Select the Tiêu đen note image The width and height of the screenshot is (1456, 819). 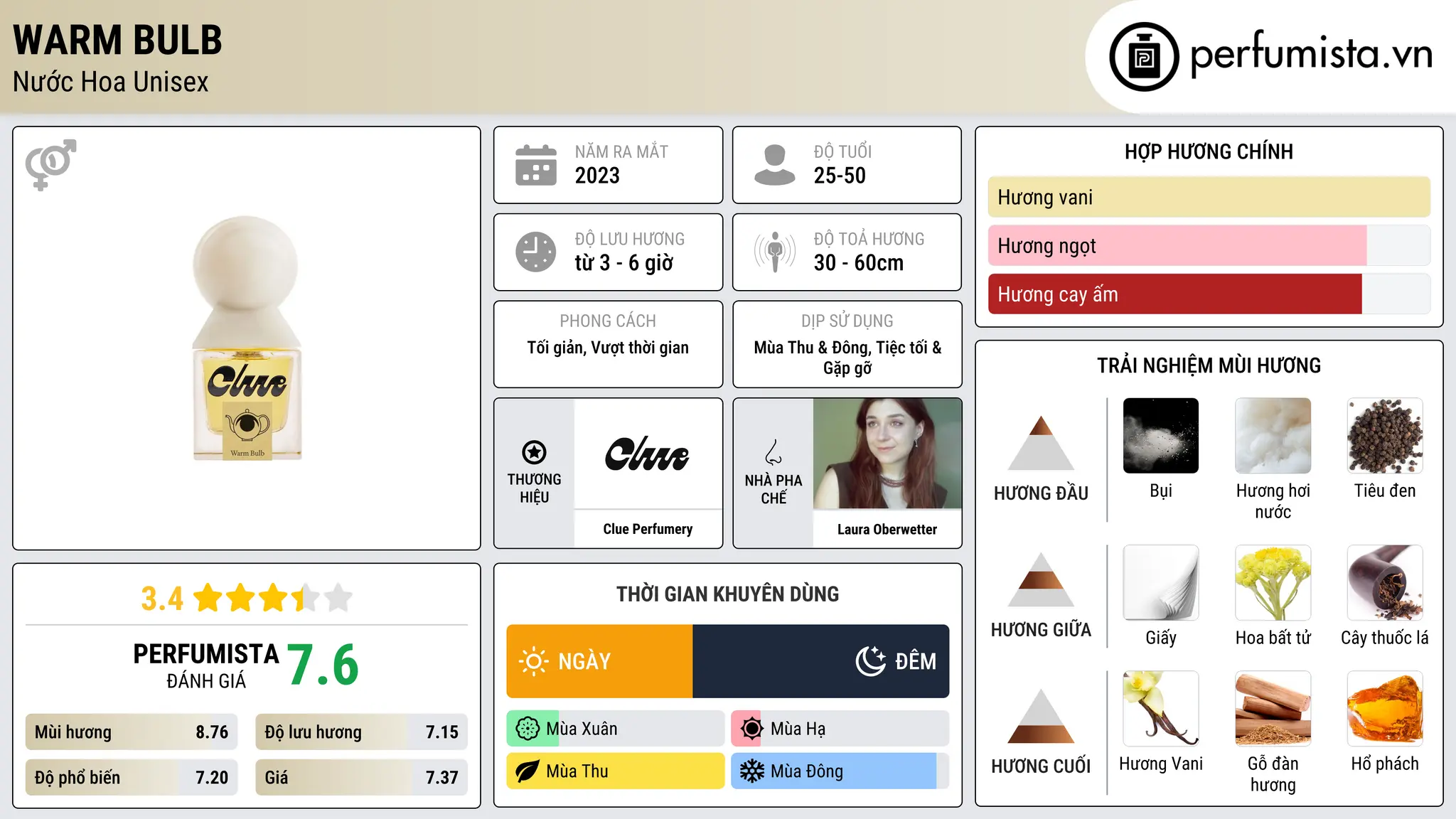[x=1385, y=436]
